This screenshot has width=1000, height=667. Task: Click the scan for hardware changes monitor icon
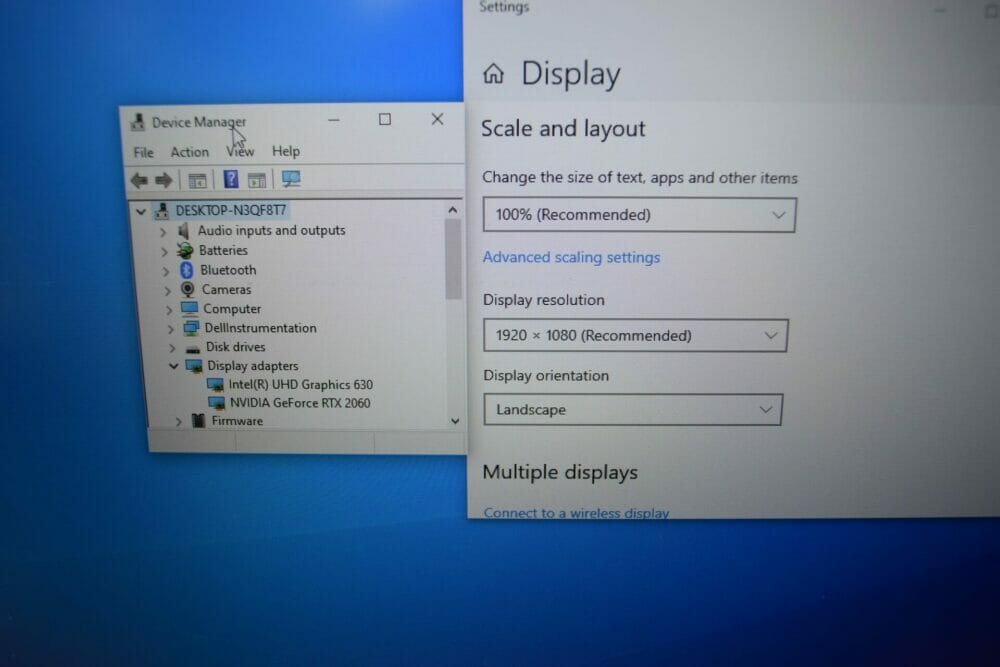pyautogui.click(x=291, y=179)
